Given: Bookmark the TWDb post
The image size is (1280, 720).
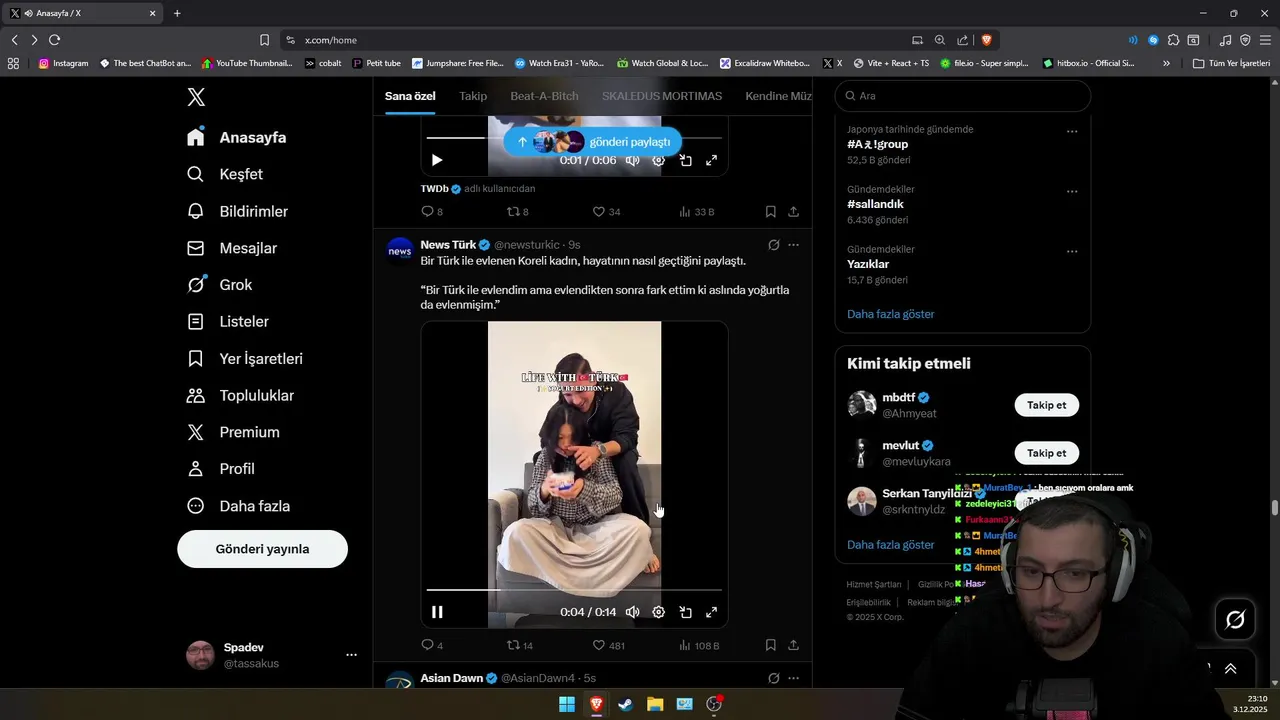Looking at the screenshot, I should (770, 212).
